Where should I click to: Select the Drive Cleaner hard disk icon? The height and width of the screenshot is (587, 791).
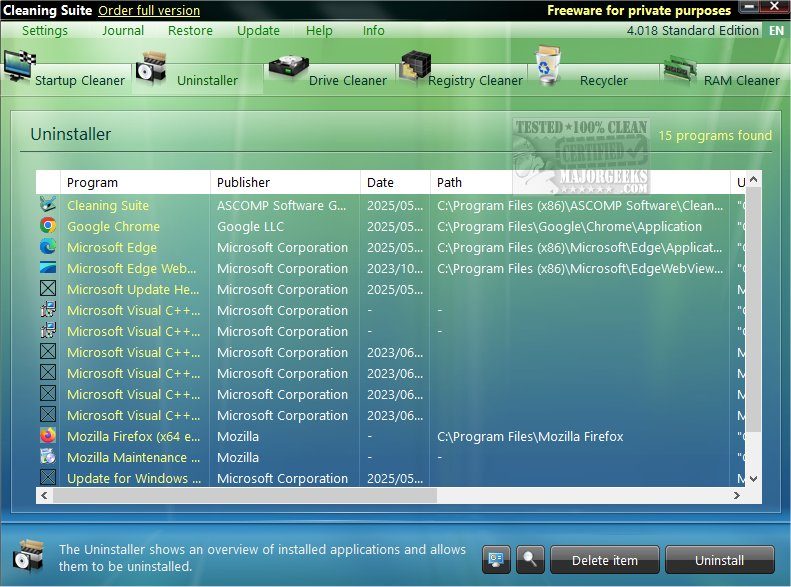tap(288, 69)
